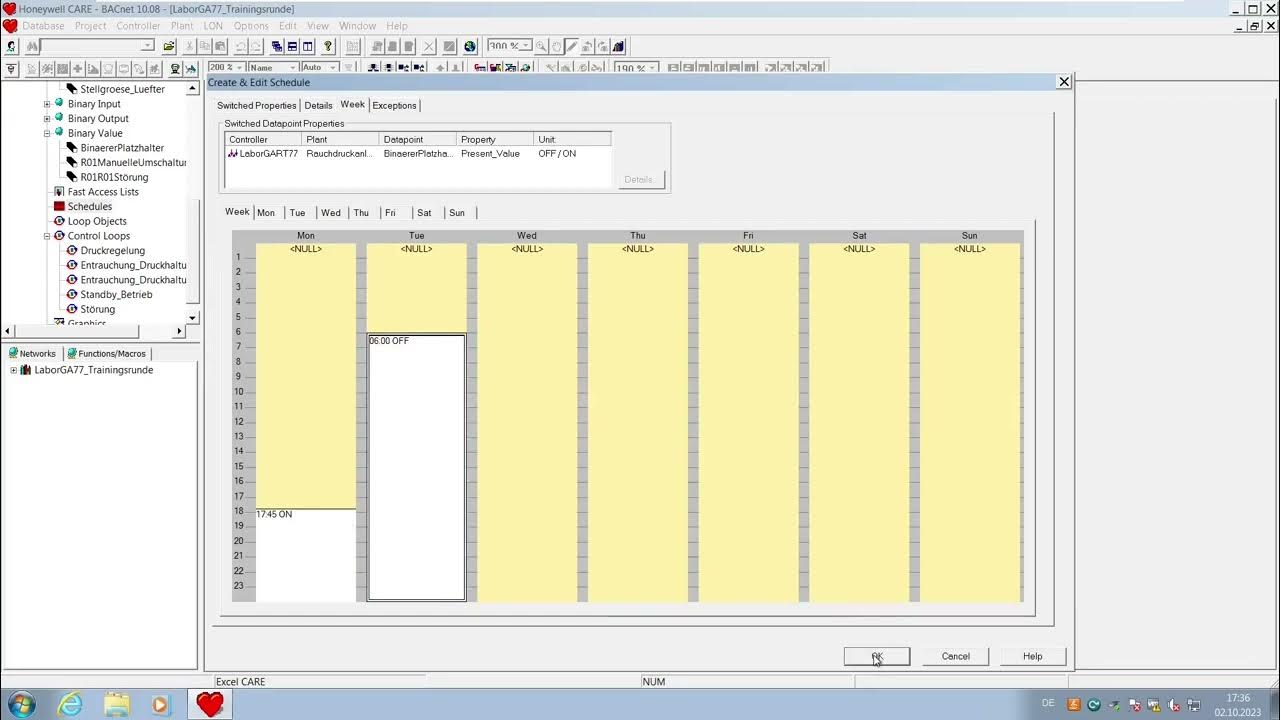
Task: Open the Controller menu
Action: click(x=138, y=26)
